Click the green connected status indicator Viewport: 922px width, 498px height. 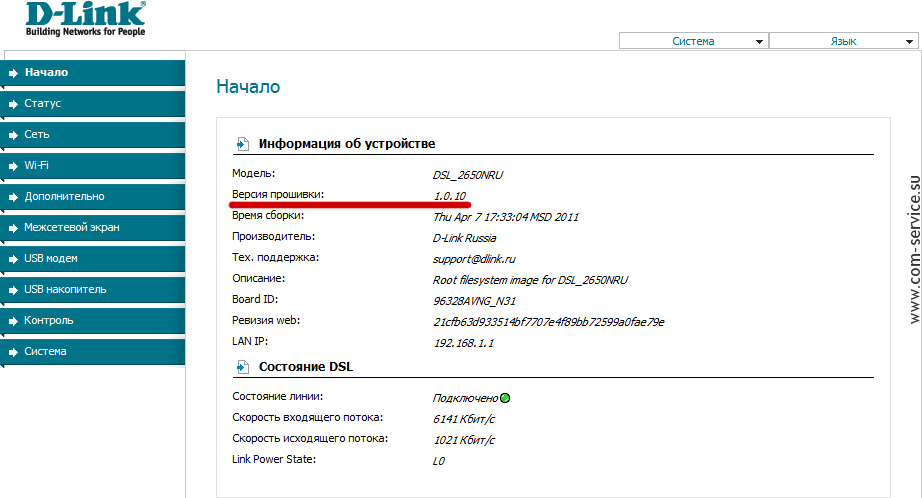pyautogui.click(x=505, y=398)
